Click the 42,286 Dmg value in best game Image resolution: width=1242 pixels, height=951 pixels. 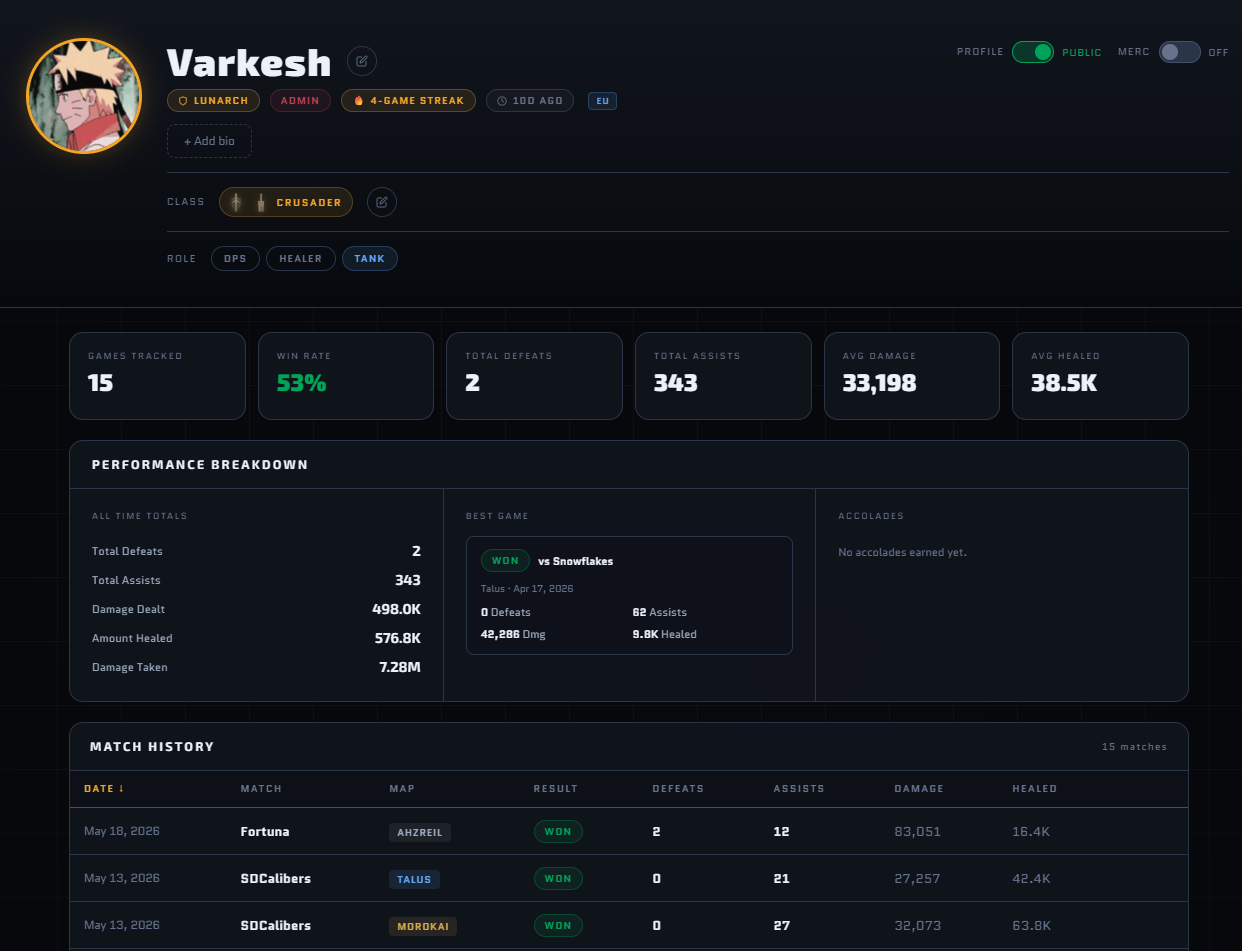pyautogui.click(x=513, y=634)
